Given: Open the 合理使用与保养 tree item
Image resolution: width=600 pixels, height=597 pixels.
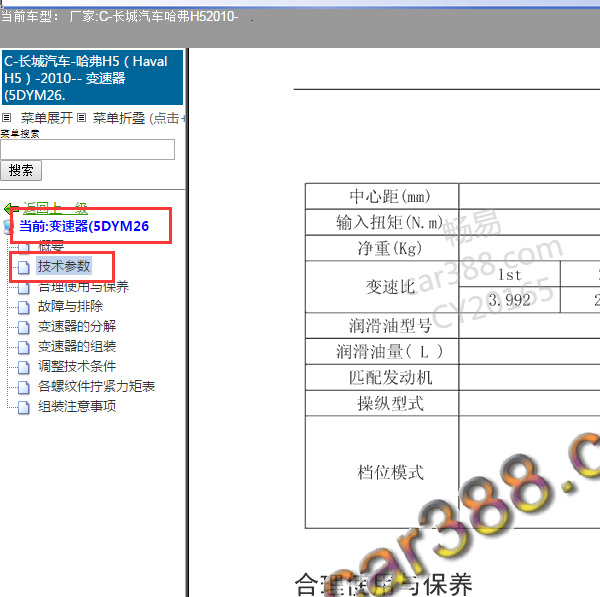Looking at the screenshot, I should [x=83, y=286].
